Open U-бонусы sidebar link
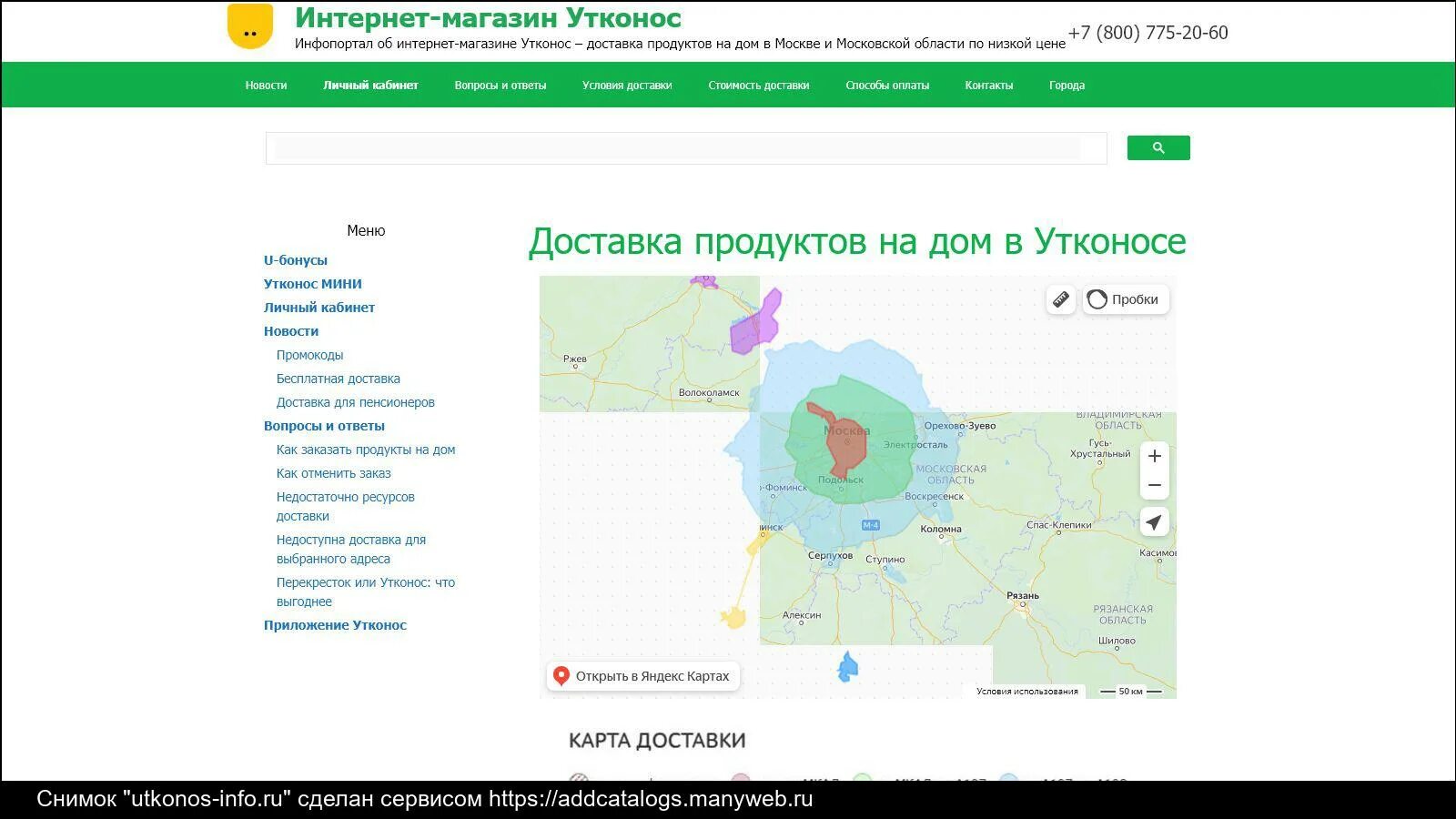This screenshot has width=1456, height=819. click(296, 260)
